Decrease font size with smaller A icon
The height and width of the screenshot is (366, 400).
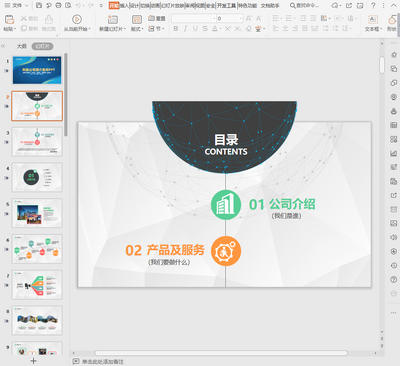259,18
